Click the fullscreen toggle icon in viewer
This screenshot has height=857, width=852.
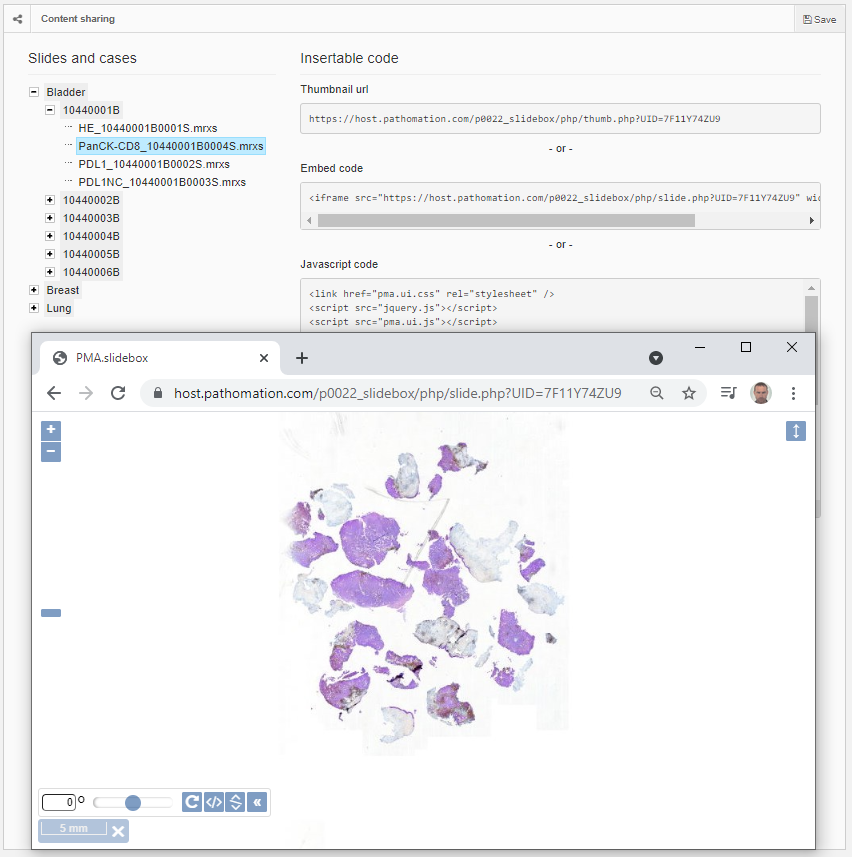tap(796, 431)
